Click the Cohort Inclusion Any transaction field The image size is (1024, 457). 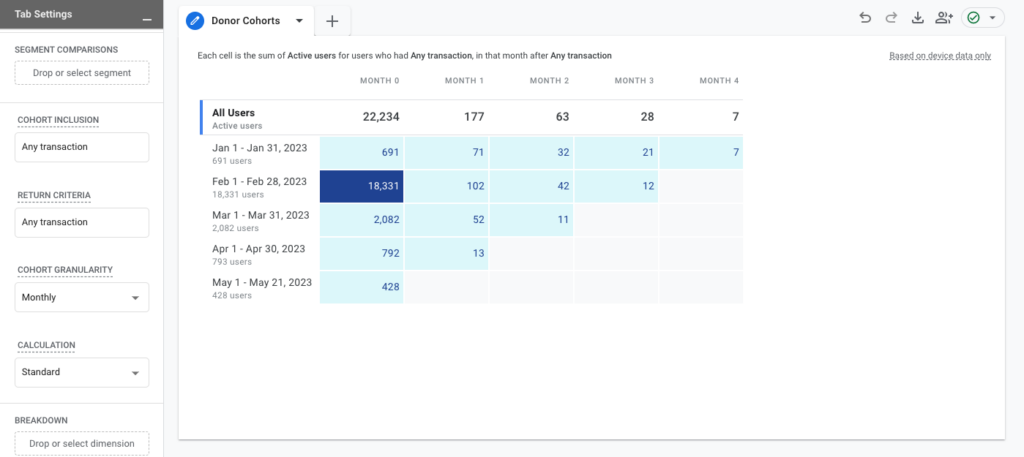point(82,147)
